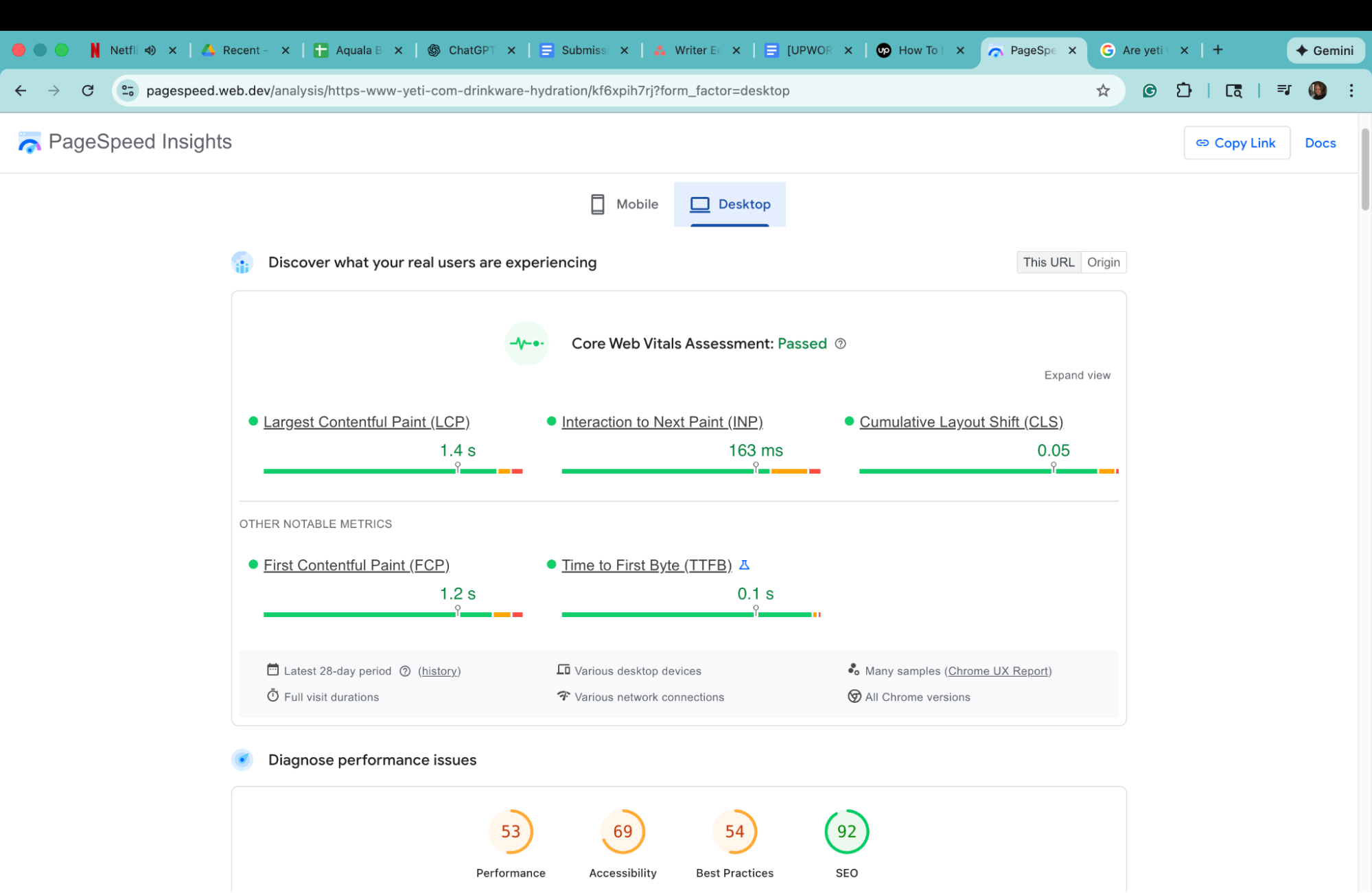
Task: Open Cumulative Layout Shift (CLS) link
Action: (961, 422)
